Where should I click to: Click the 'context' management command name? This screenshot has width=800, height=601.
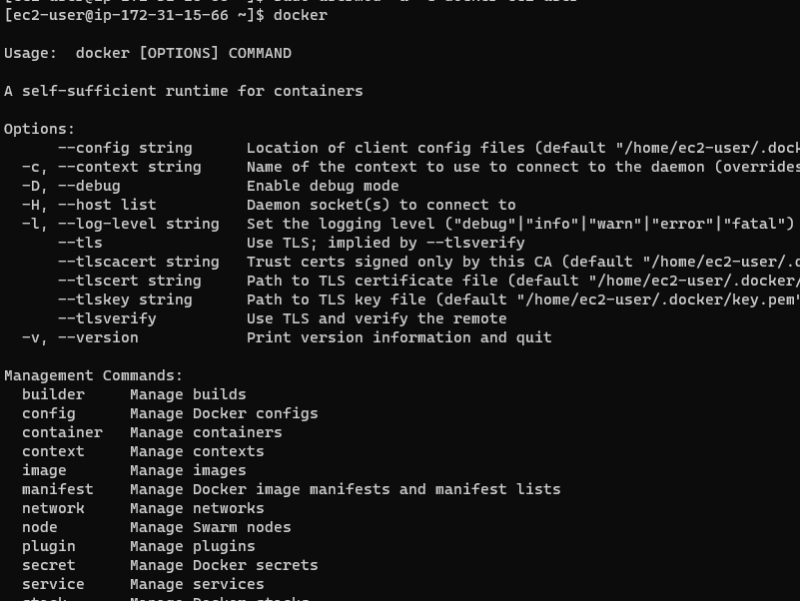click(x=57, y=451)
